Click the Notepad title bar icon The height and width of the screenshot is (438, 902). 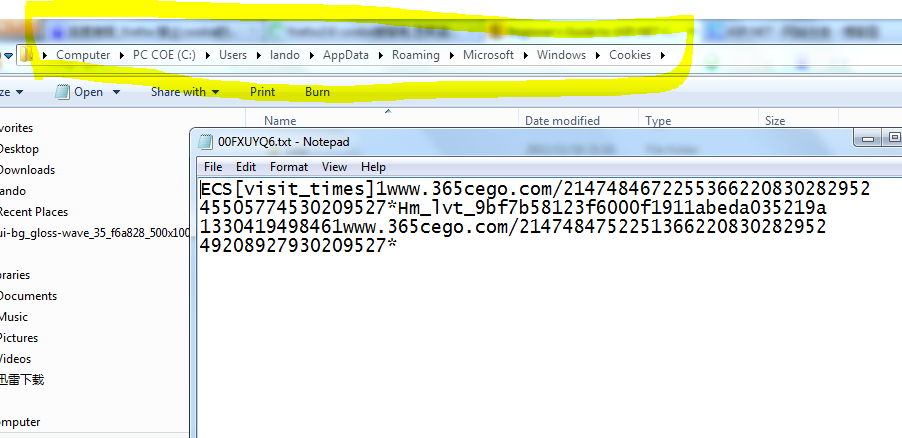[205, 142]
